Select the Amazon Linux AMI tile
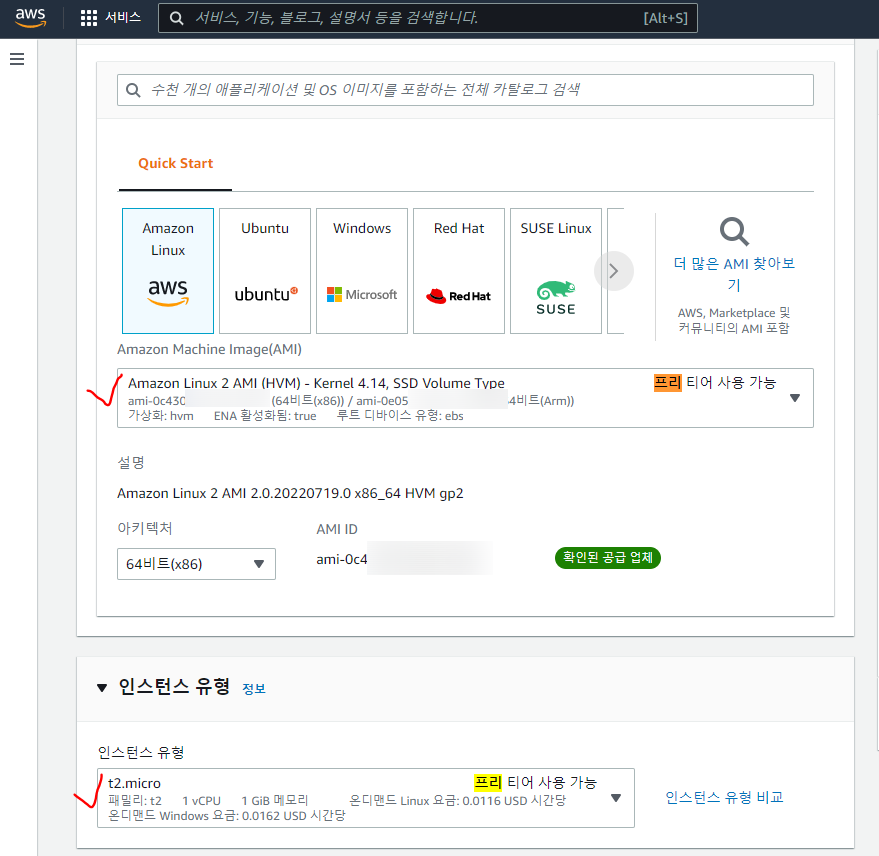The width and height of the screenshot is (879, 856). [168, 271]
